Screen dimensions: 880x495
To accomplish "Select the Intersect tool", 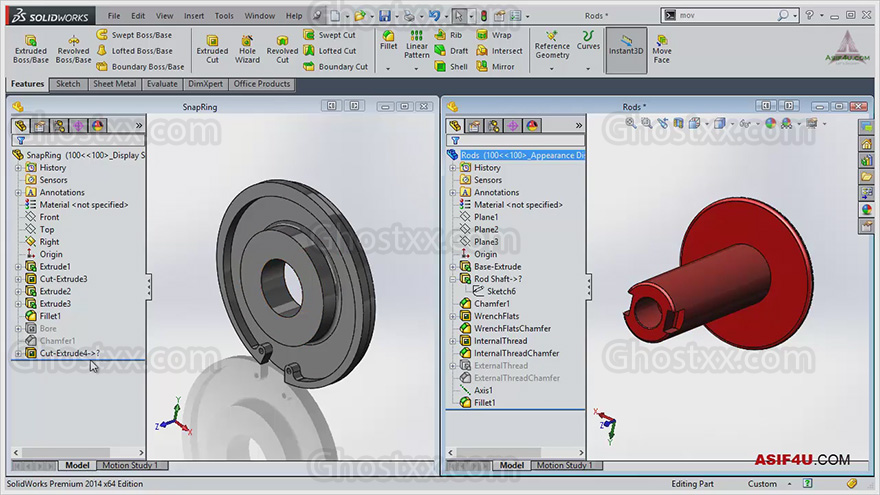I will [x=499, y=51].
